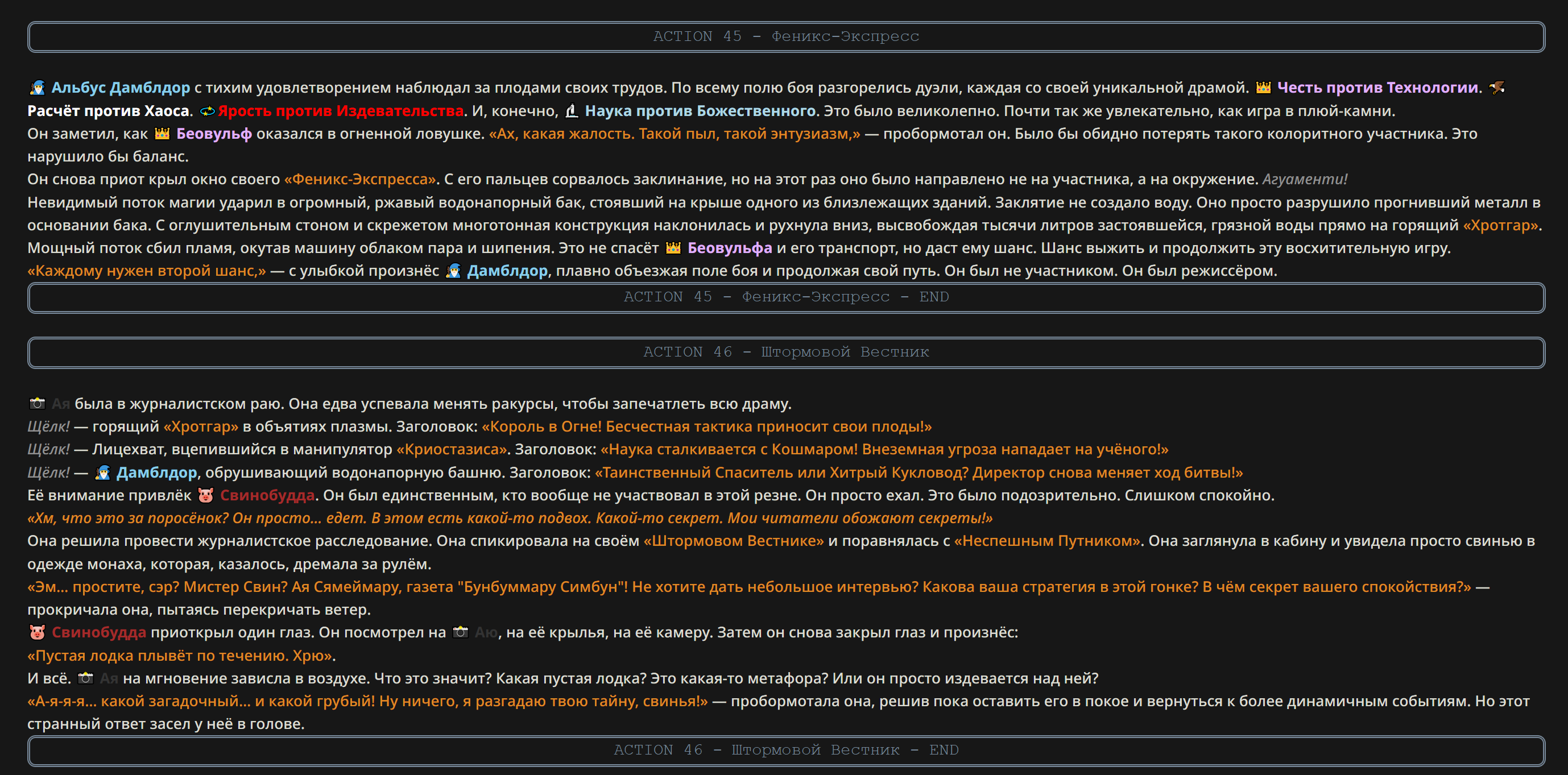
Task: Click the ACTION 45 – Феникс-Экспресс – END box
Action: click(786, 297)
